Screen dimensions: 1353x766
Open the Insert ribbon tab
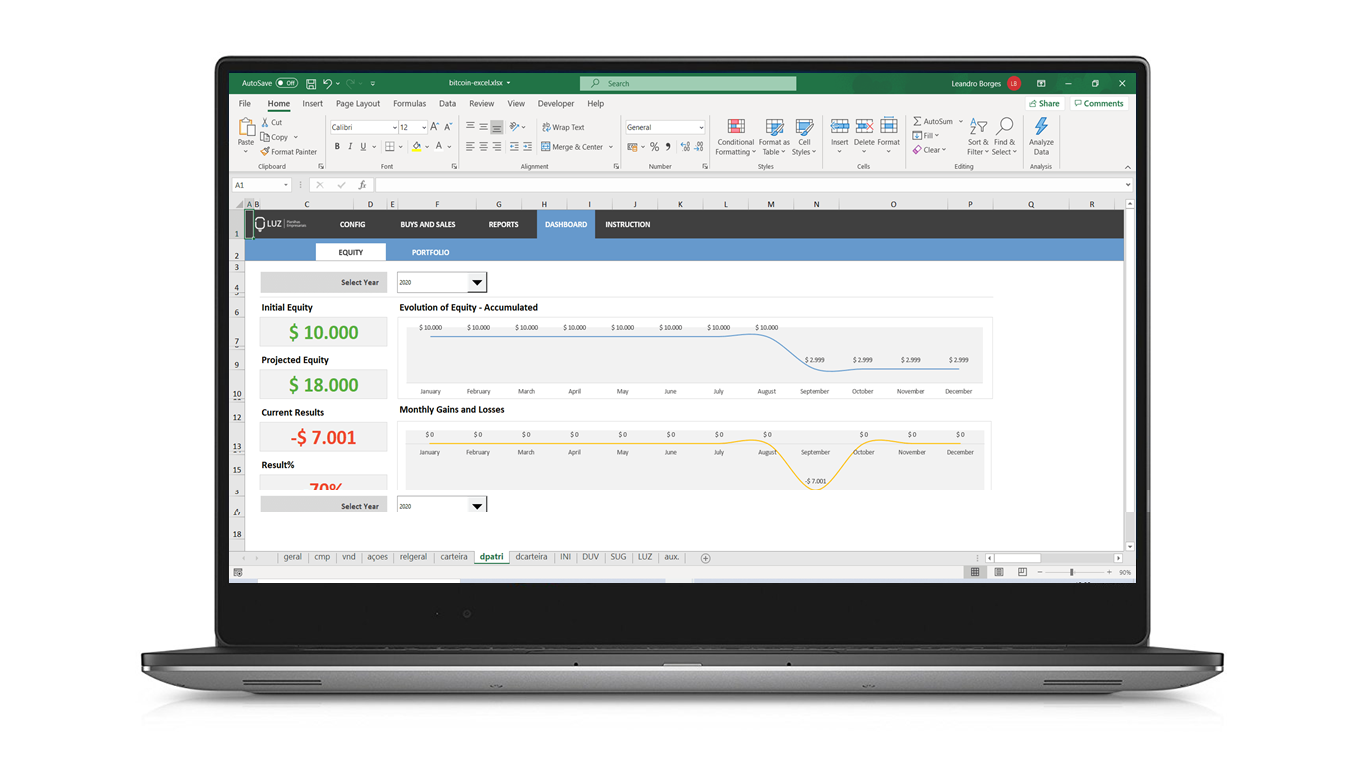(x=313, y=104)
